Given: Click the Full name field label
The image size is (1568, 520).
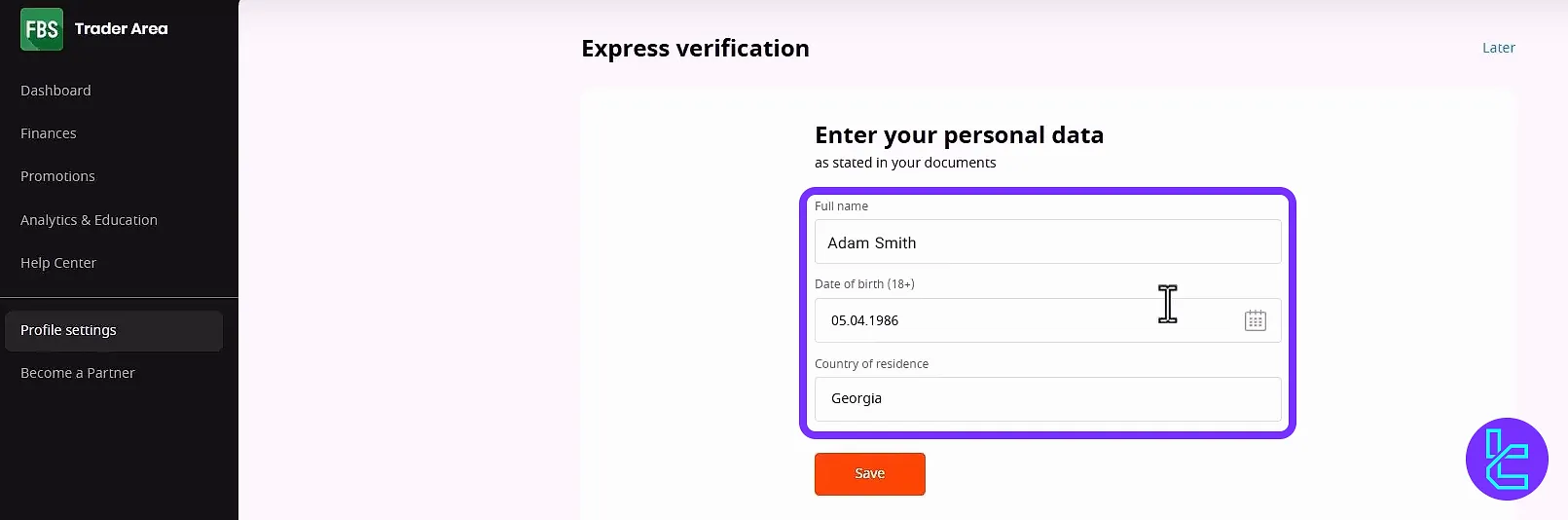Looking at the screenshot, I should tap(841, 206).
